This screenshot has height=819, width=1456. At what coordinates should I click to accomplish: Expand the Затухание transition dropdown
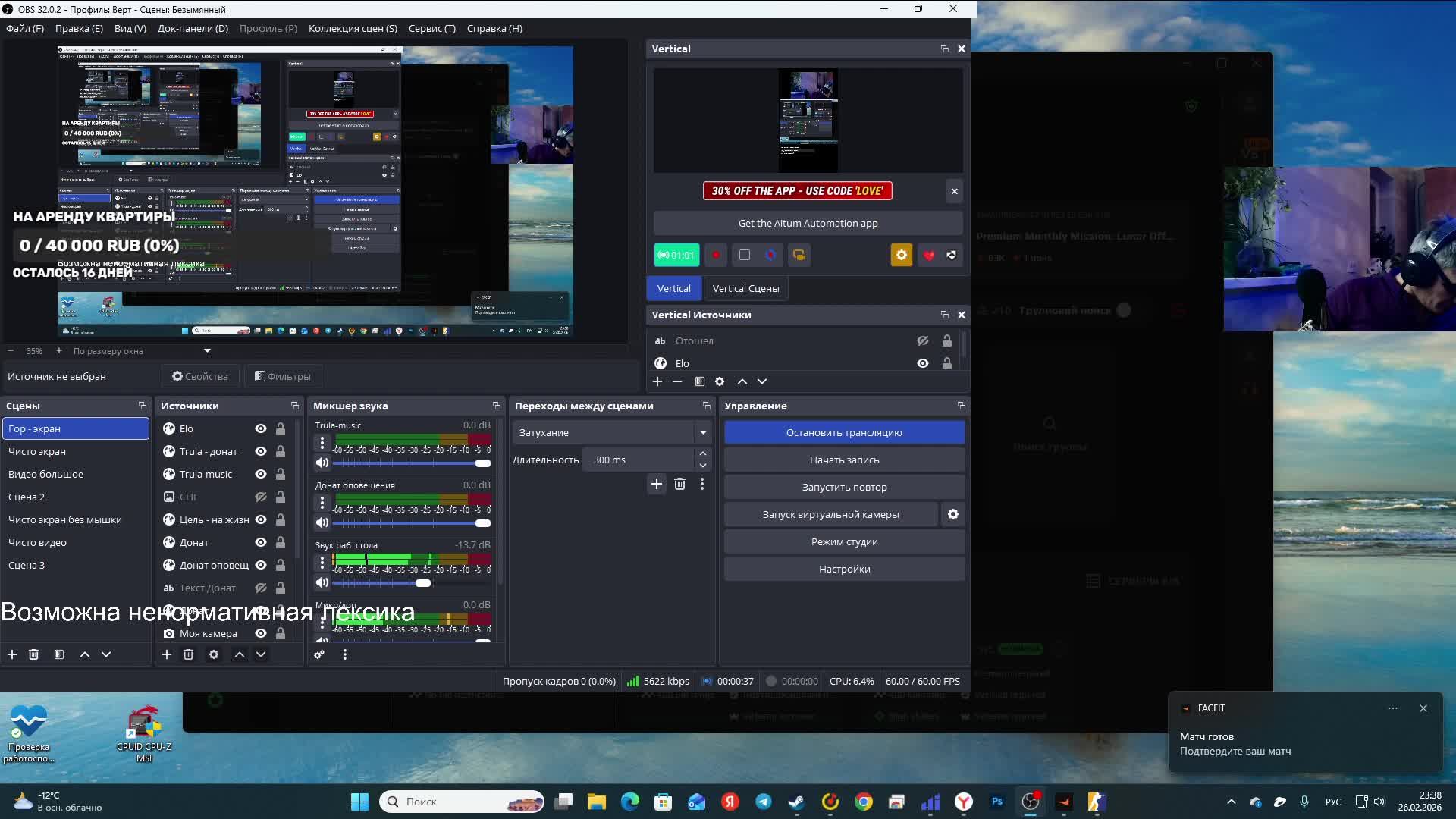703,432
